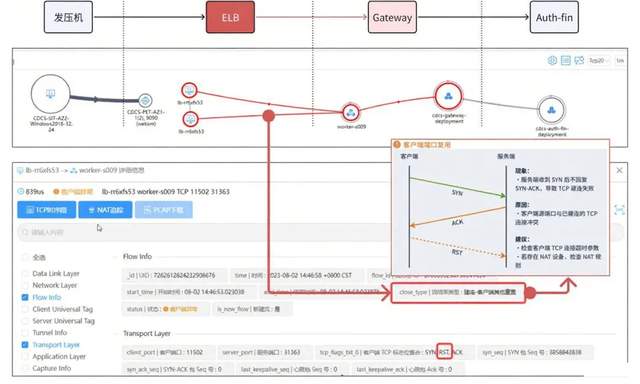This screenshot has height=384, width=640.
Task: Toggle the 全选 select-all checkbox
Action: coord(25,257)
